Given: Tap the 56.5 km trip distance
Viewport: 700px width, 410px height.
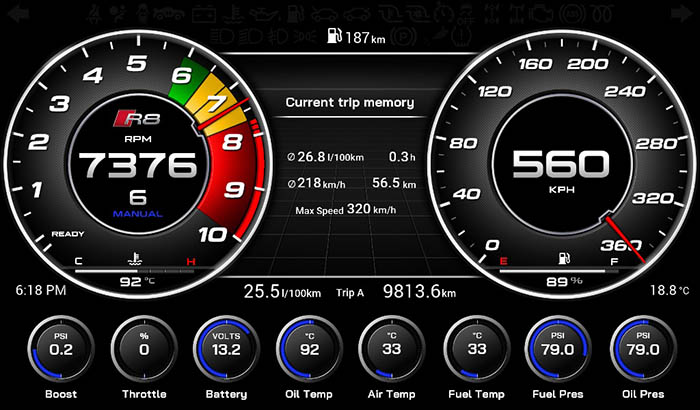Looking at the screenshot, I should (394, 183).
